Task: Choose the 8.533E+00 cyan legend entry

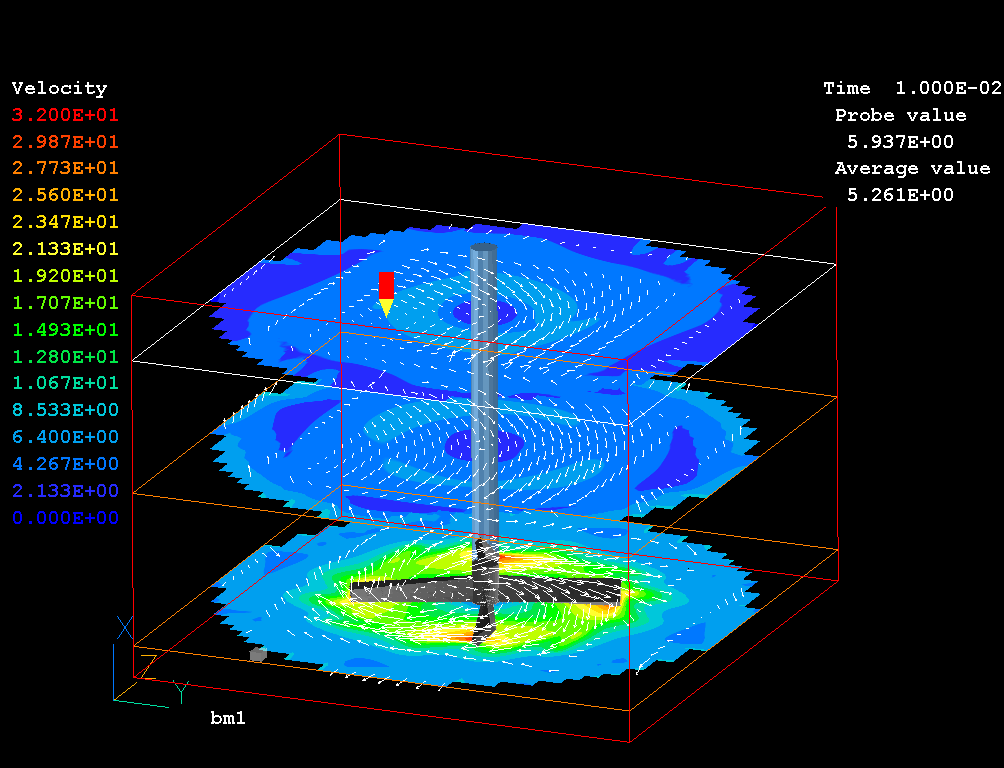Action: 65,410
